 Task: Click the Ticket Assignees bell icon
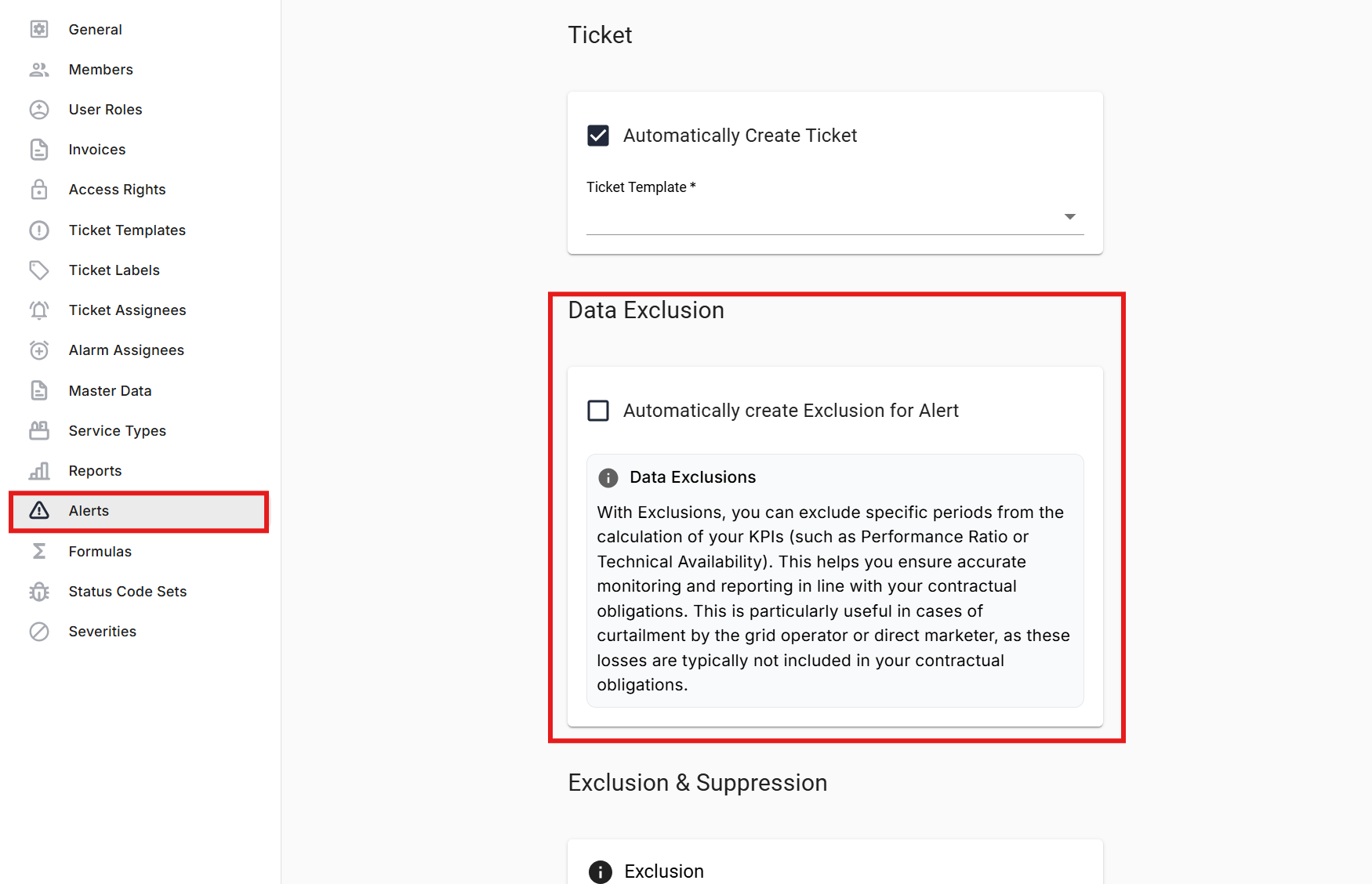tap(39, 310)
